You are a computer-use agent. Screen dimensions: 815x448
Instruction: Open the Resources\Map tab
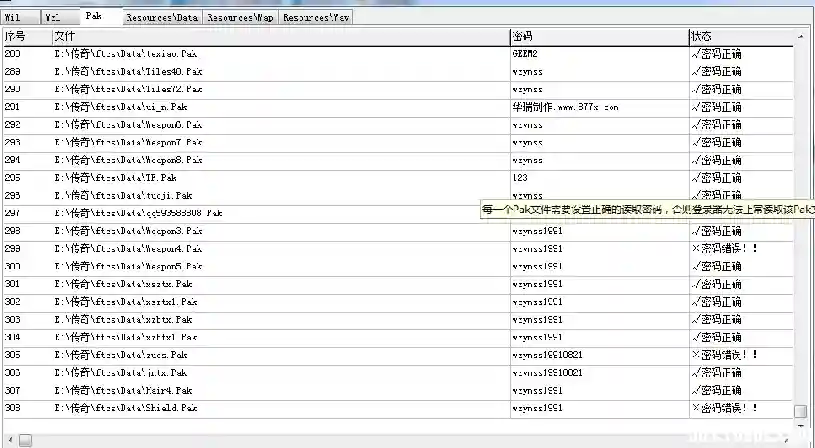[x=240, y=18]
